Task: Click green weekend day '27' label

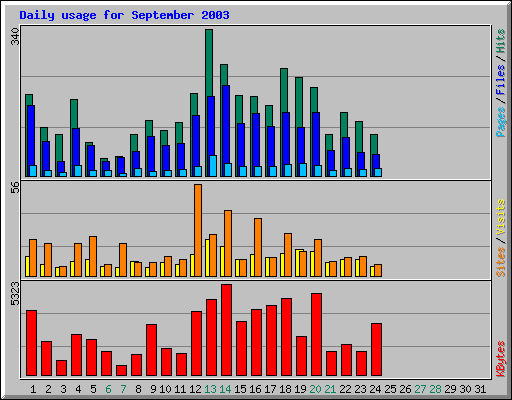Action: (420, 389)
